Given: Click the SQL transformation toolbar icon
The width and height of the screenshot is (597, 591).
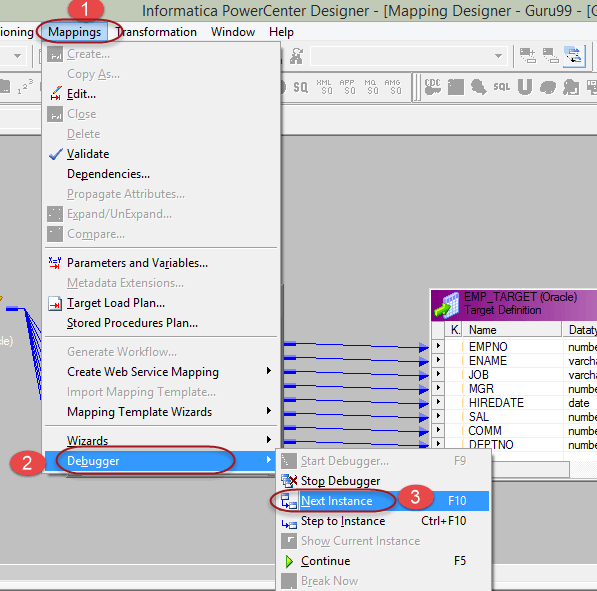Looking at the screenshot, I should [x=501, y=87].
